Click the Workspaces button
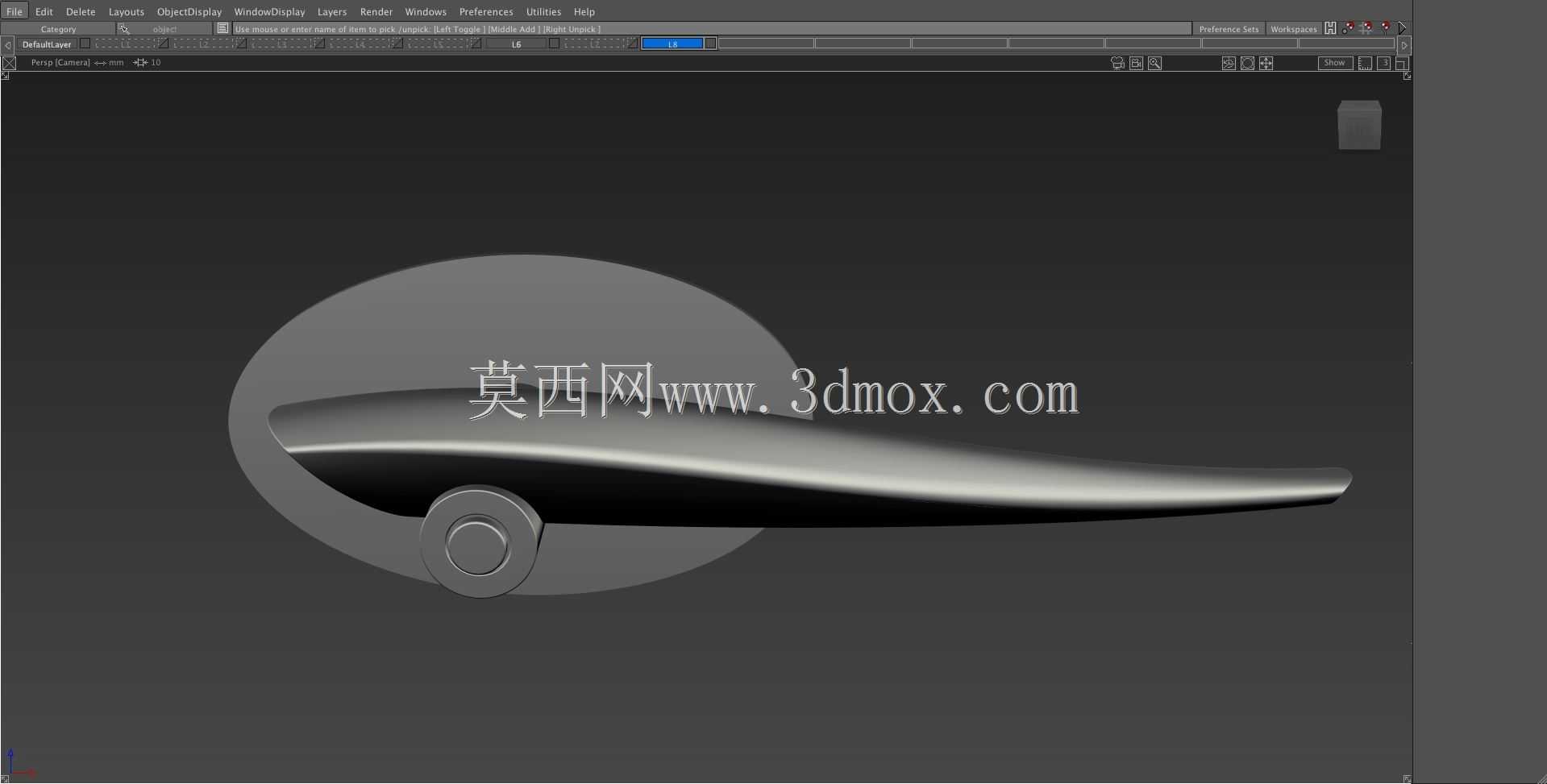Image resolution: width=1547 pixels, height=784 pixels. [1294, 29]
